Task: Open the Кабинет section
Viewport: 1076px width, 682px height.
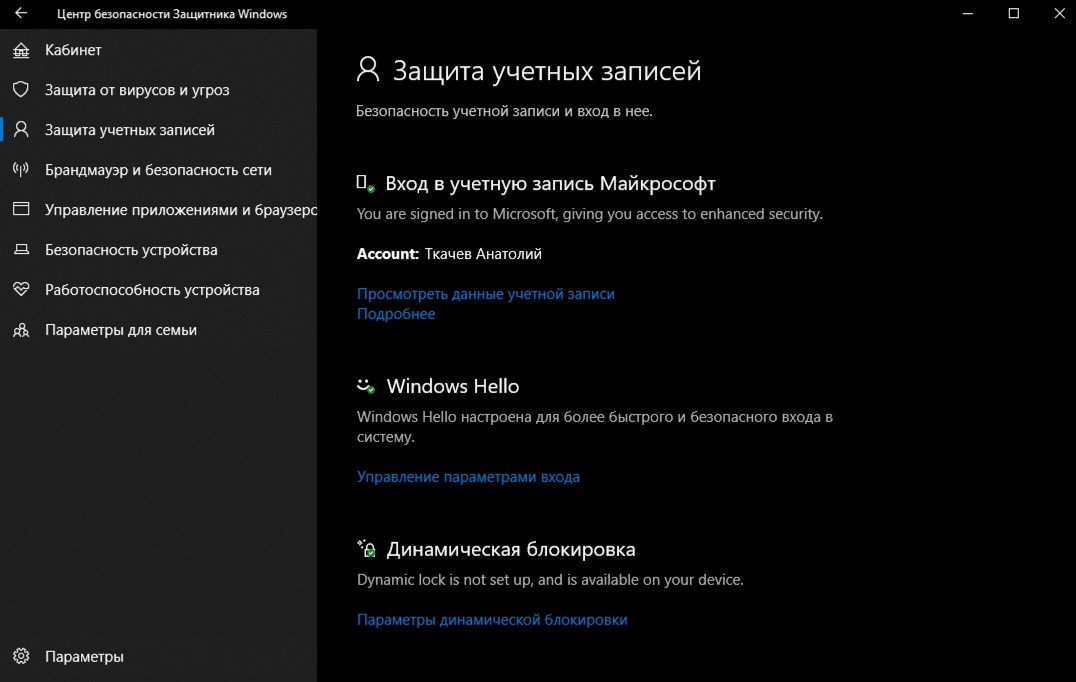Action: (x=159, y=50)
